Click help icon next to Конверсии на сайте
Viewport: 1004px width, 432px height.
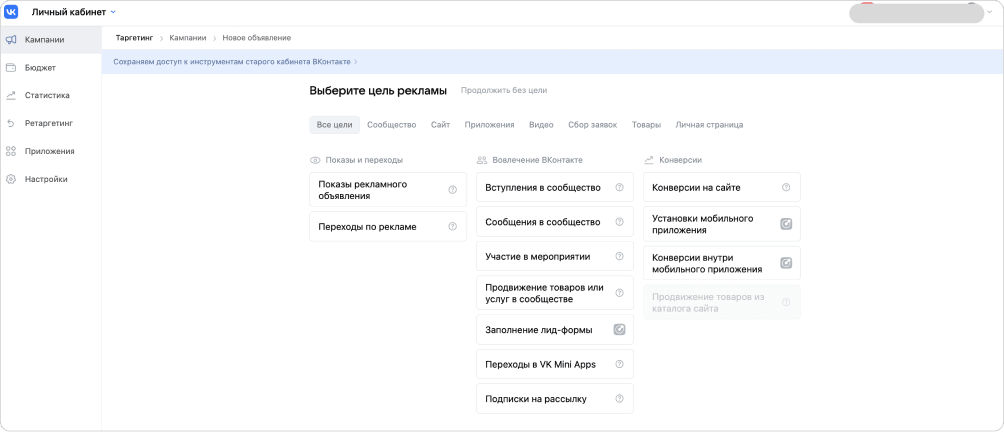pyautogui.click(x=786, y=187)
